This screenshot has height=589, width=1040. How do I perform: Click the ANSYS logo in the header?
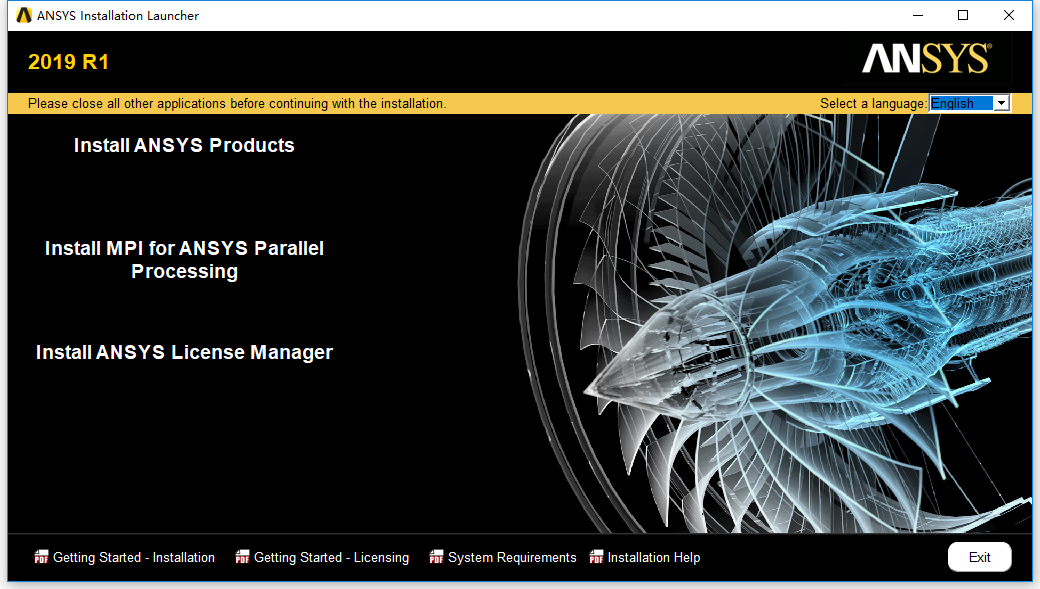click(x=927, y=59)
